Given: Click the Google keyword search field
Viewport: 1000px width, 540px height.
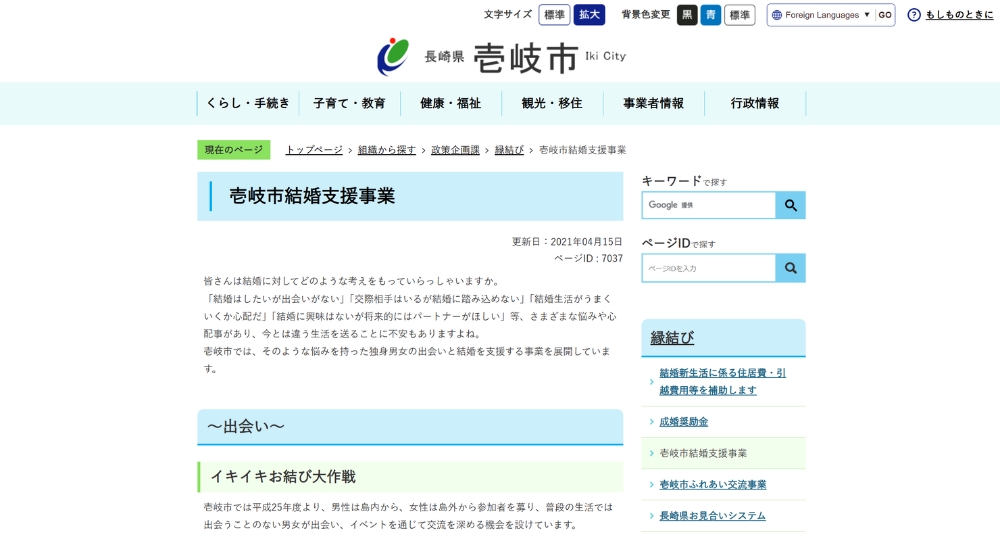Looking at the screenshot, I should 709,205.
